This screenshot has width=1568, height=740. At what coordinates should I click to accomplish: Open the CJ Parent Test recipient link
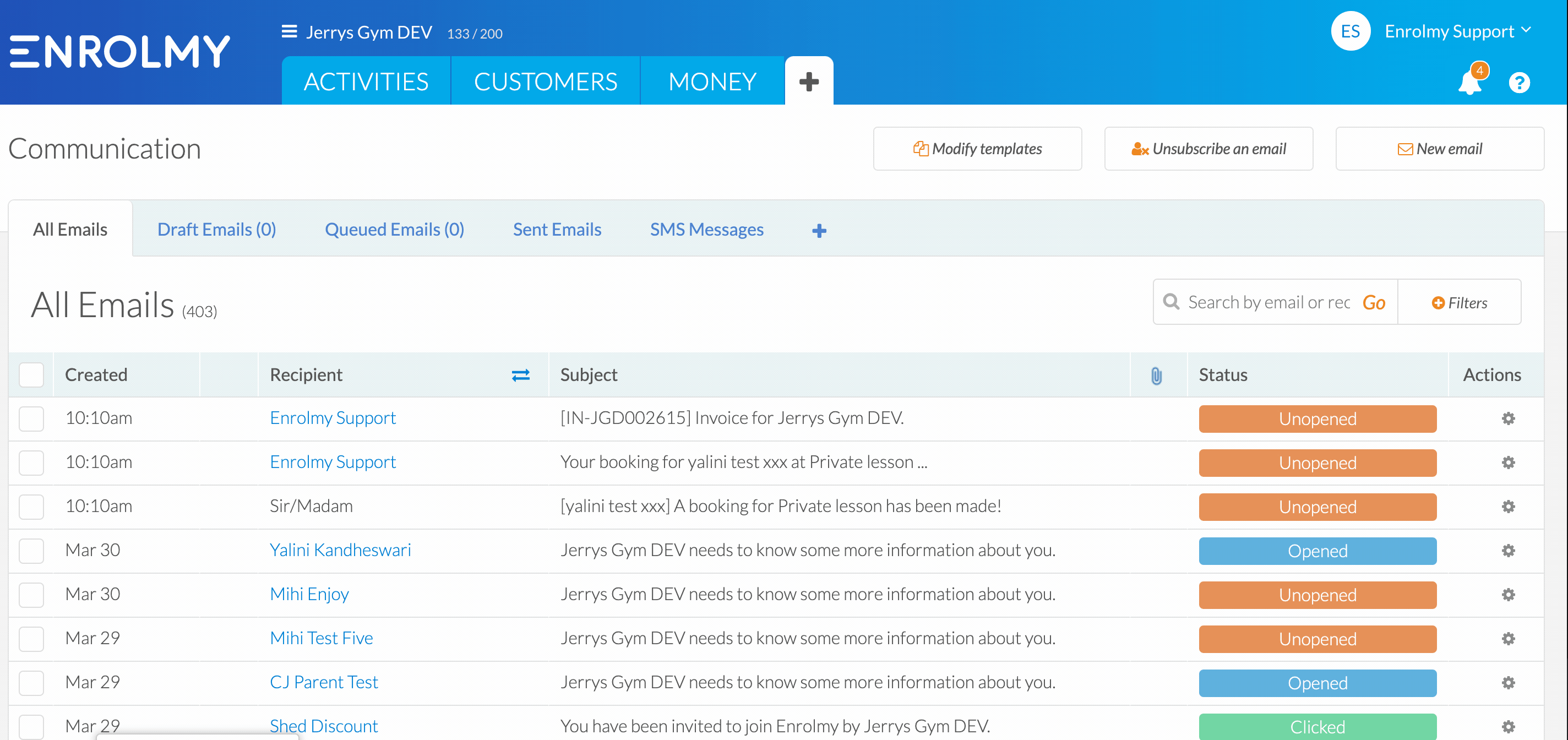pyautogui.click(x=324, y=682)
